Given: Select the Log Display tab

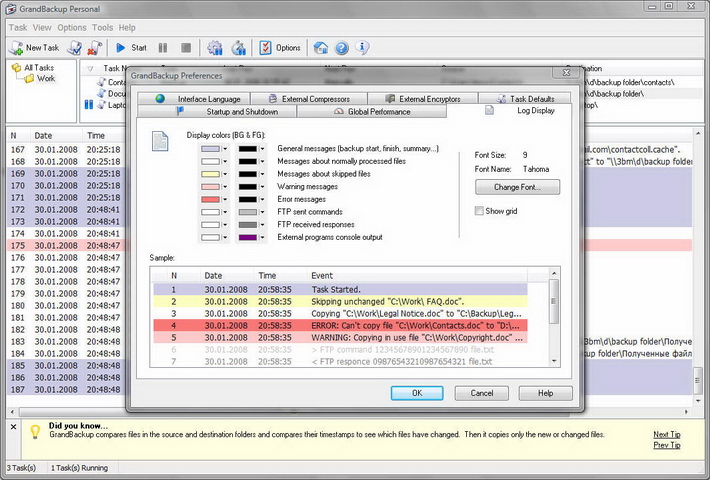Looking at the screenshot, I should tap(509, 110).
